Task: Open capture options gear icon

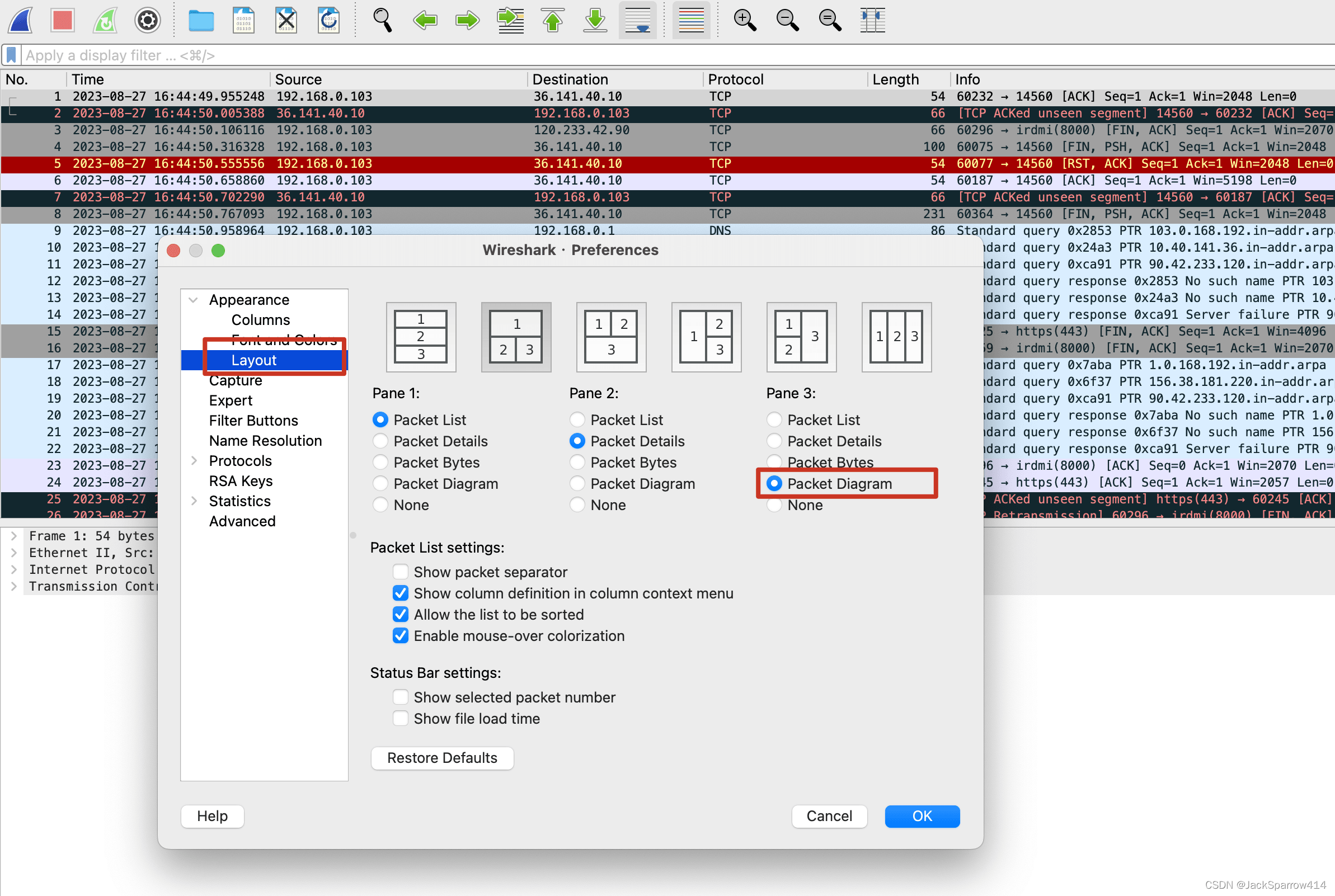Action: point(148,21)
